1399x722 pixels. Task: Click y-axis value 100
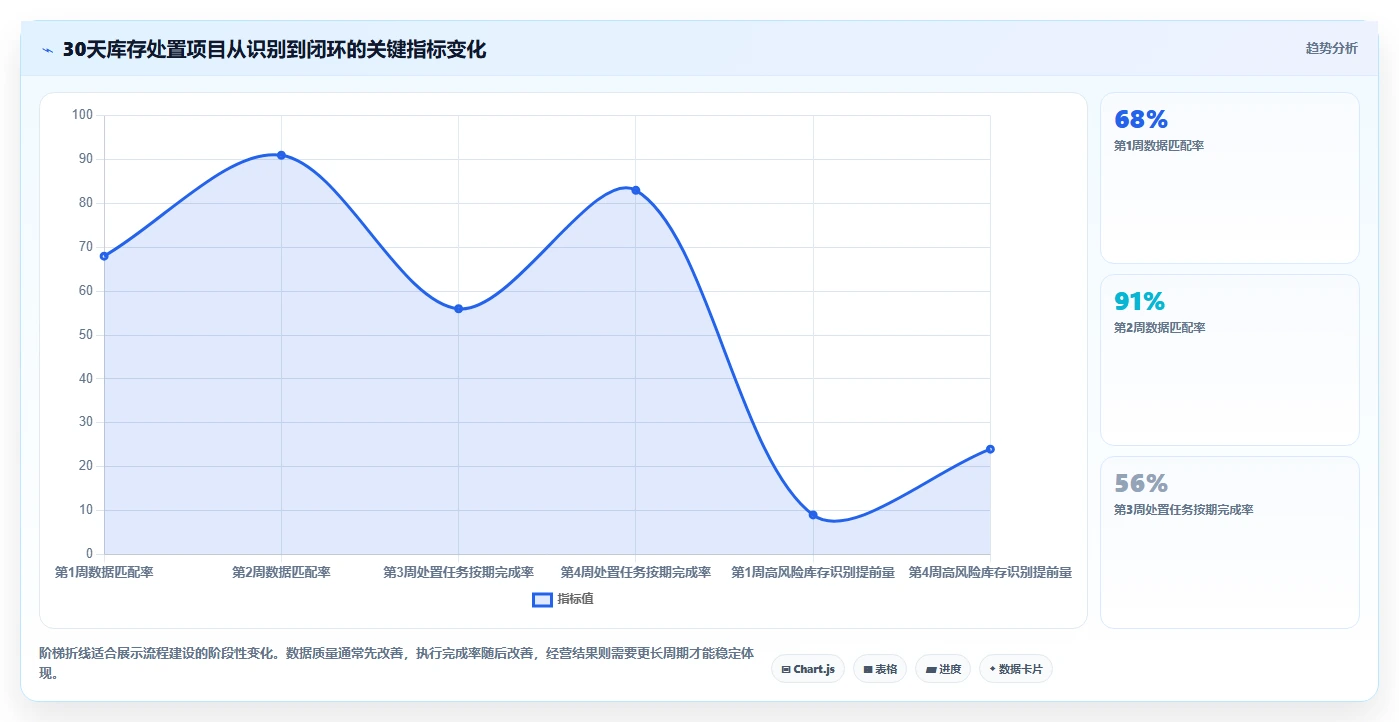point(82,115)
